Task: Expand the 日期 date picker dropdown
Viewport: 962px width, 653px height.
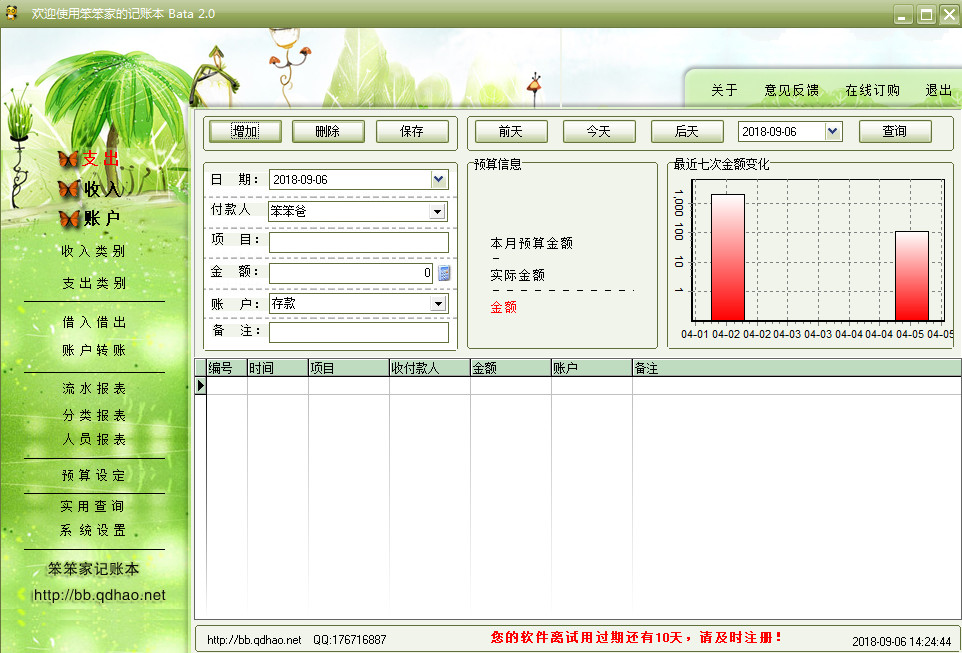Action: tap(438, 180)
